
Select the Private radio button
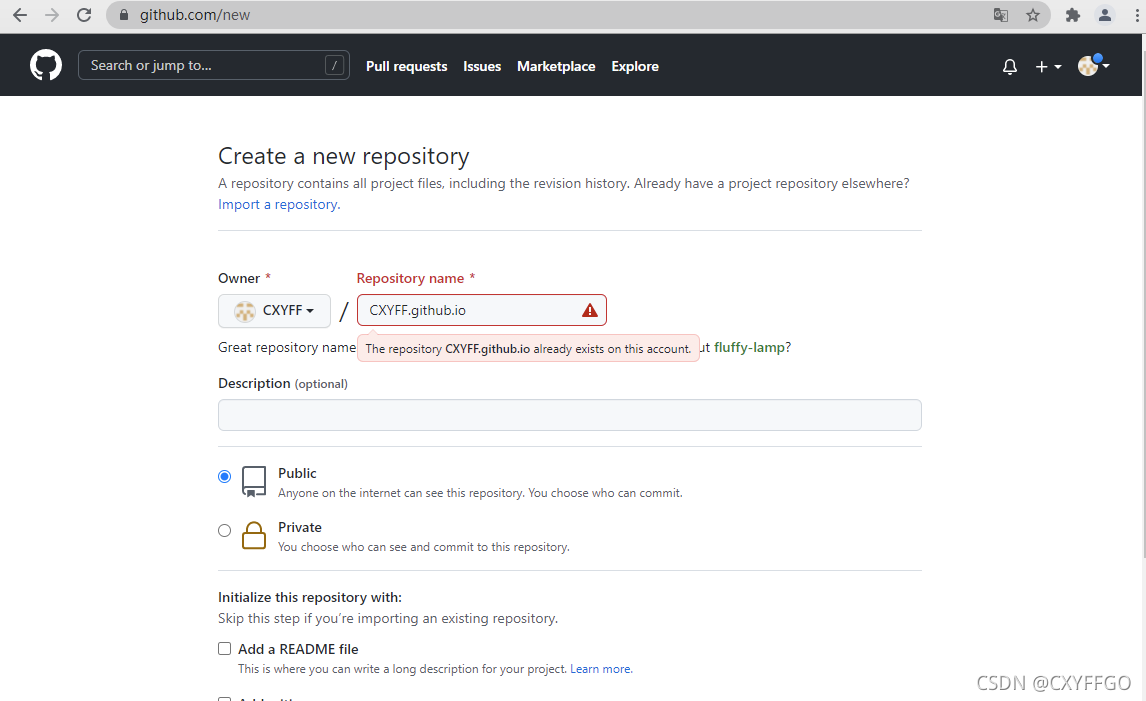(x=224, y=531)
